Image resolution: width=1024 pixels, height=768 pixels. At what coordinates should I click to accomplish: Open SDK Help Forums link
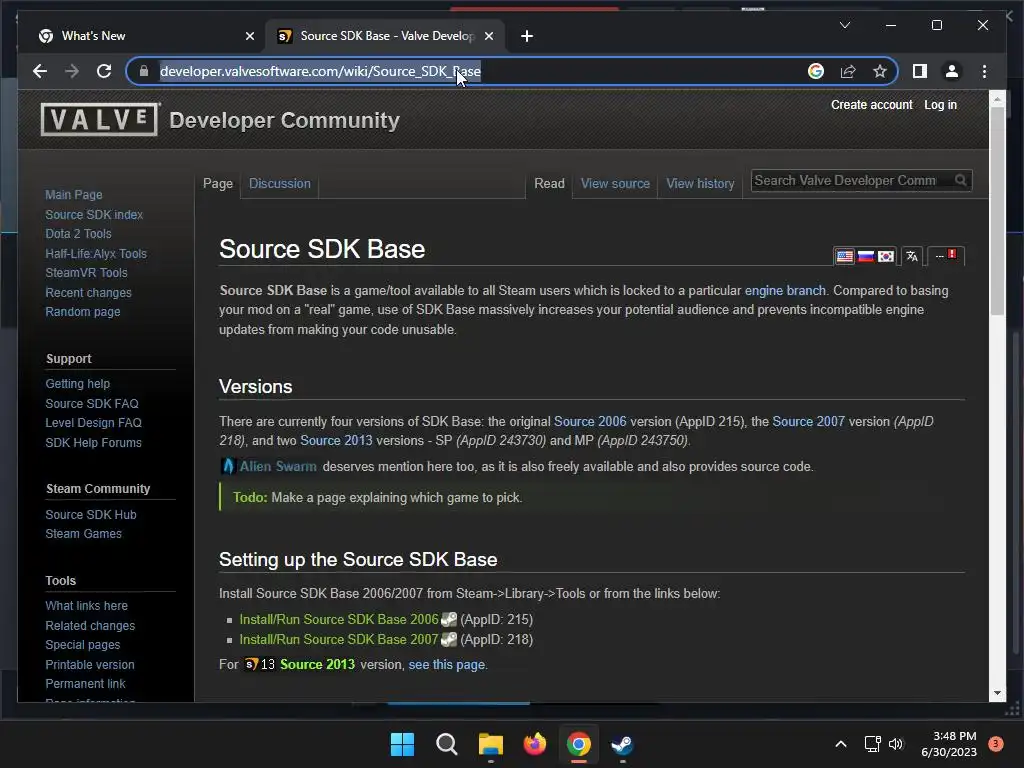point(93,442)
